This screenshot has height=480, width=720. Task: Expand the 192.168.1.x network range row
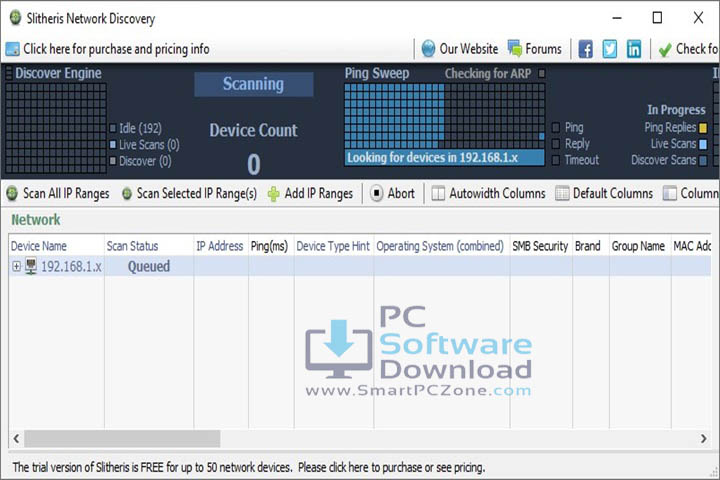coord(17,266)
